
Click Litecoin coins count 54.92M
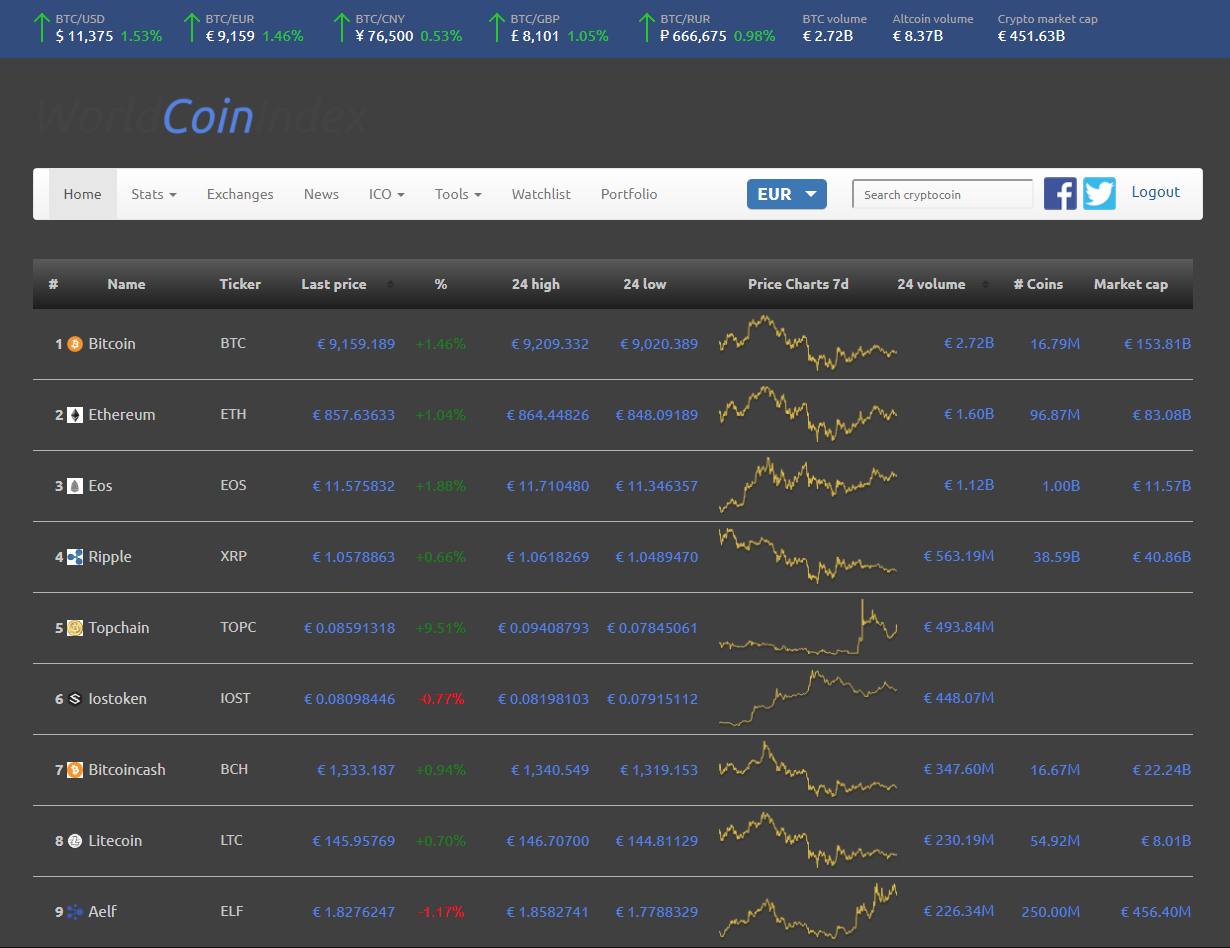(1055, 841)
